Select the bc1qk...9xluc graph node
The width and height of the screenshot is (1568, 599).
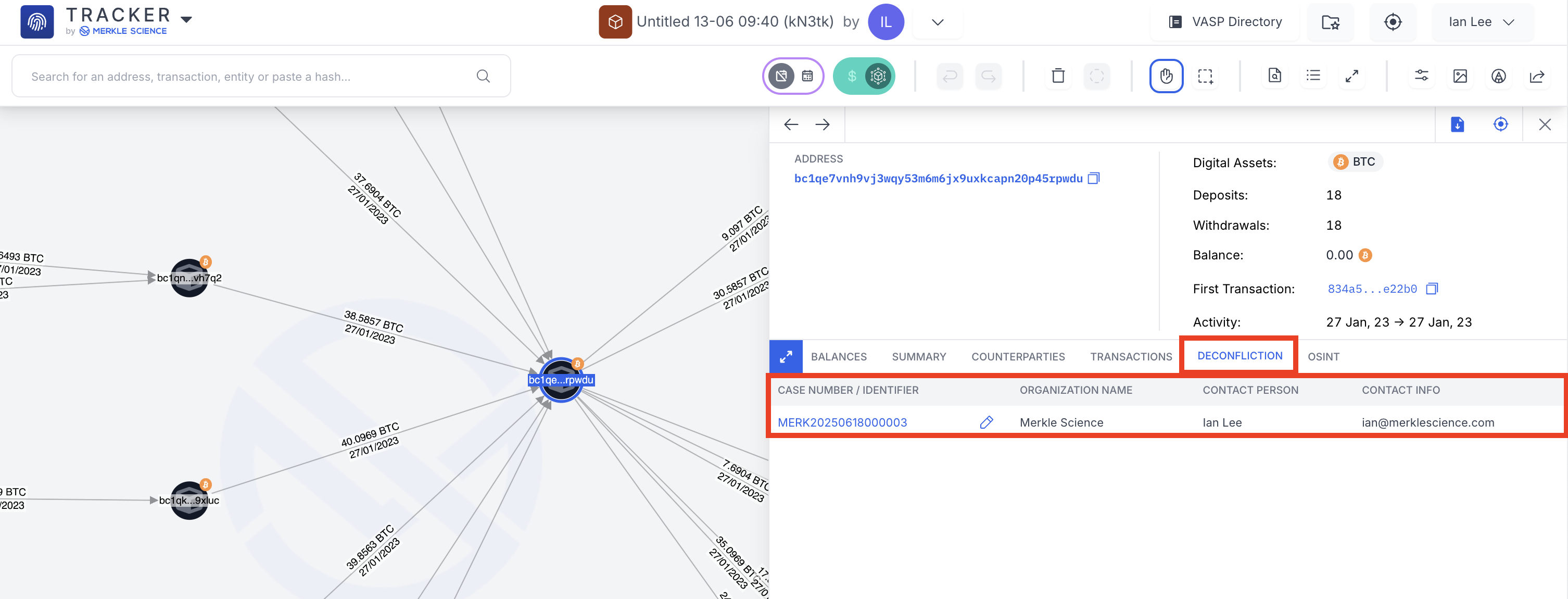[x=189, y=501]
